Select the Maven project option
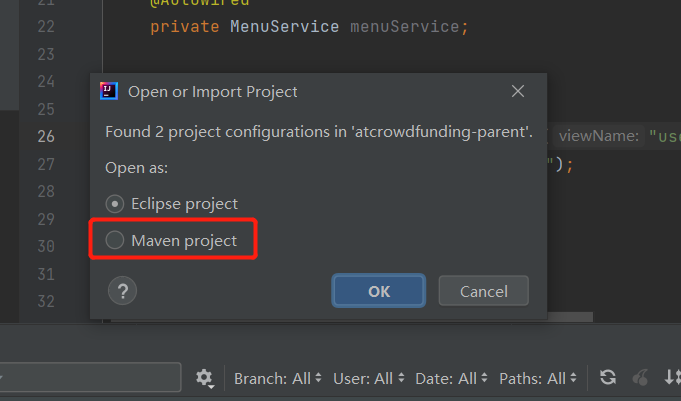 [x=116, y=240]
